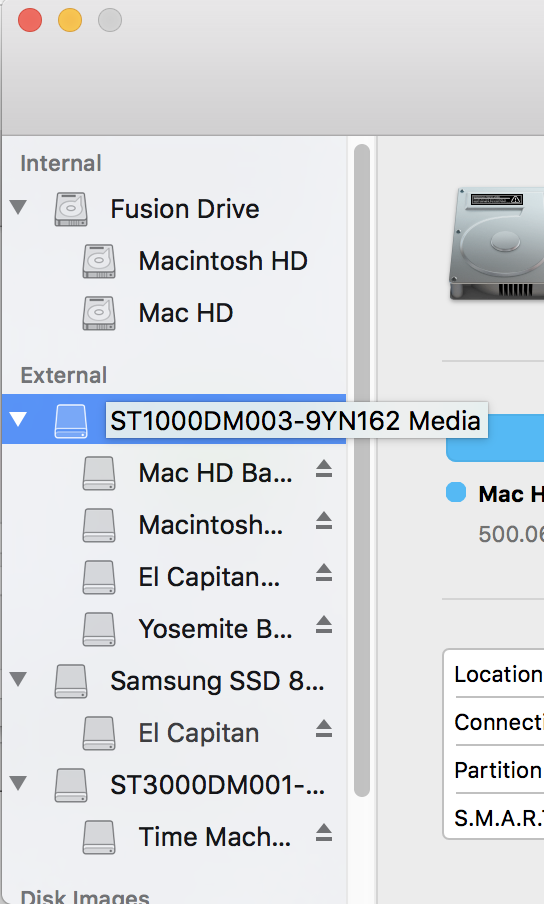
Task: Click the Mac HD Ba... volume icon
Action: 99,473
